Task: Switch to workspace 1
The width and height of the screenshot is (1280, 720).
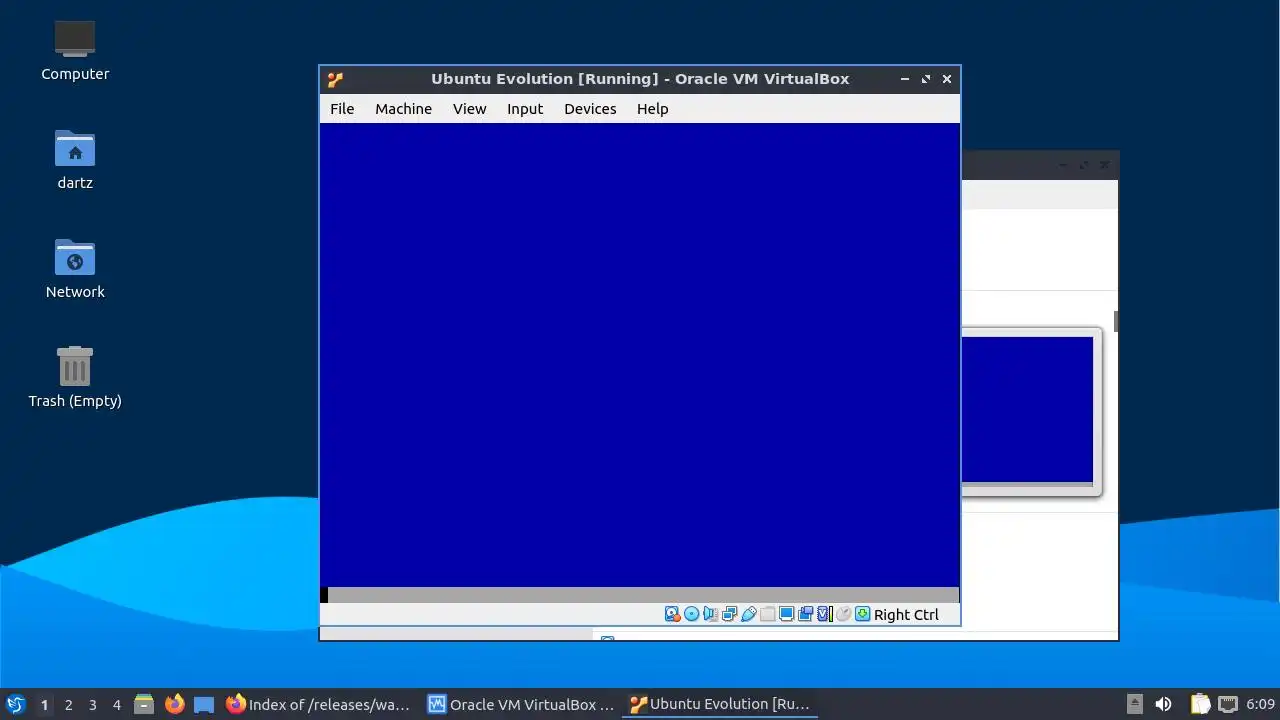Action: (44, 705)
